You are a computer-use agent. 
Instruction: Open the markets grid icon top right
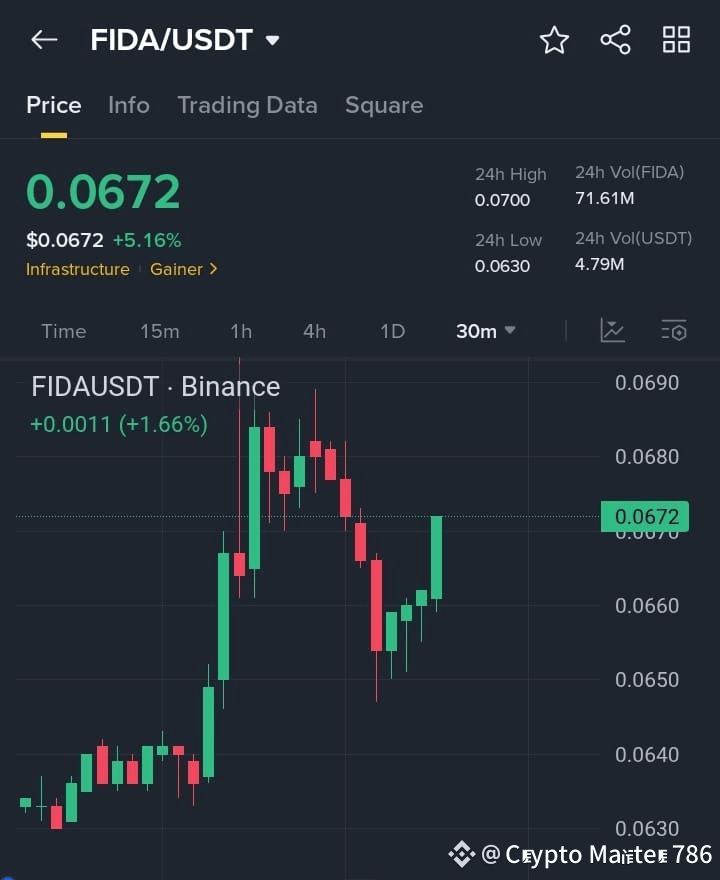tap(676, 40)
